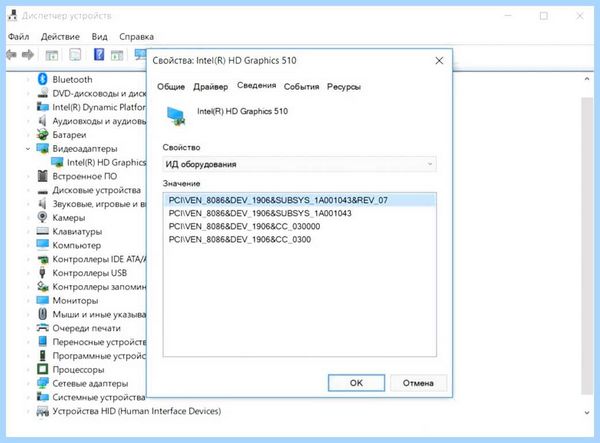Click the Отмена button

point(418,383)
